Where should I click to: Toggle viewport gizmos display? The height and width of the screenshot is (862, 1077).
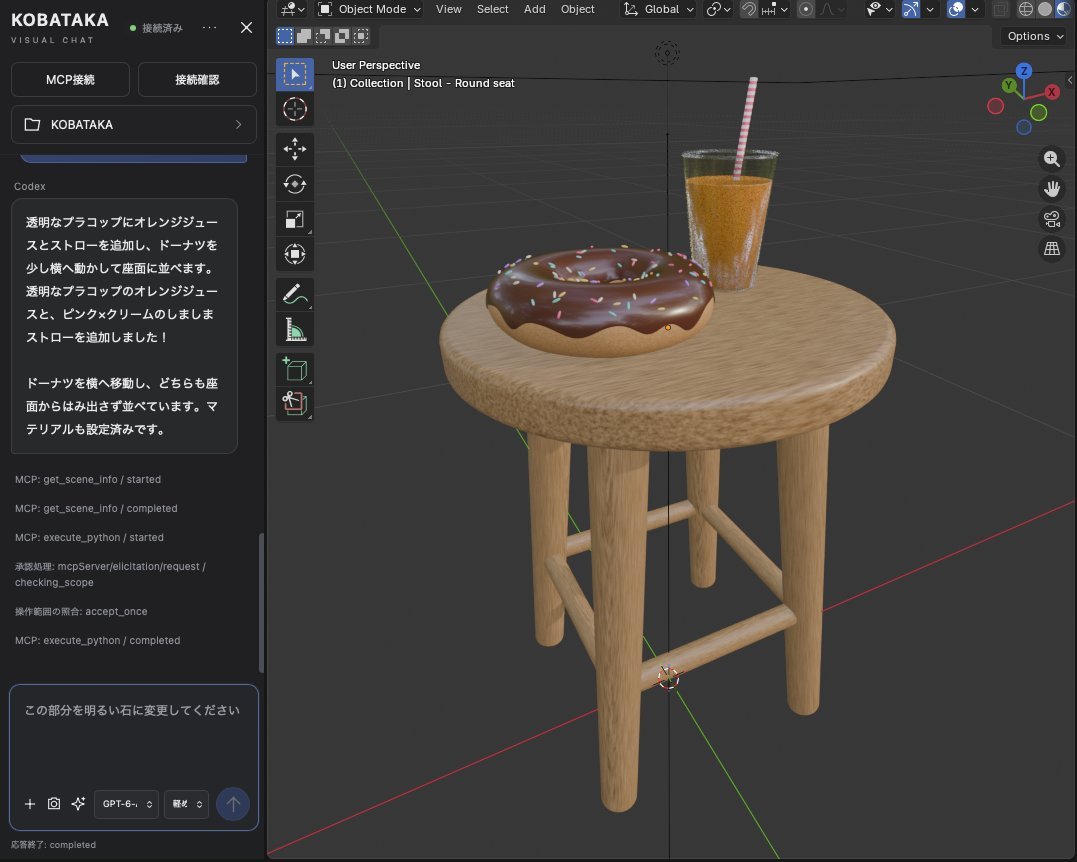click(911, 9)
